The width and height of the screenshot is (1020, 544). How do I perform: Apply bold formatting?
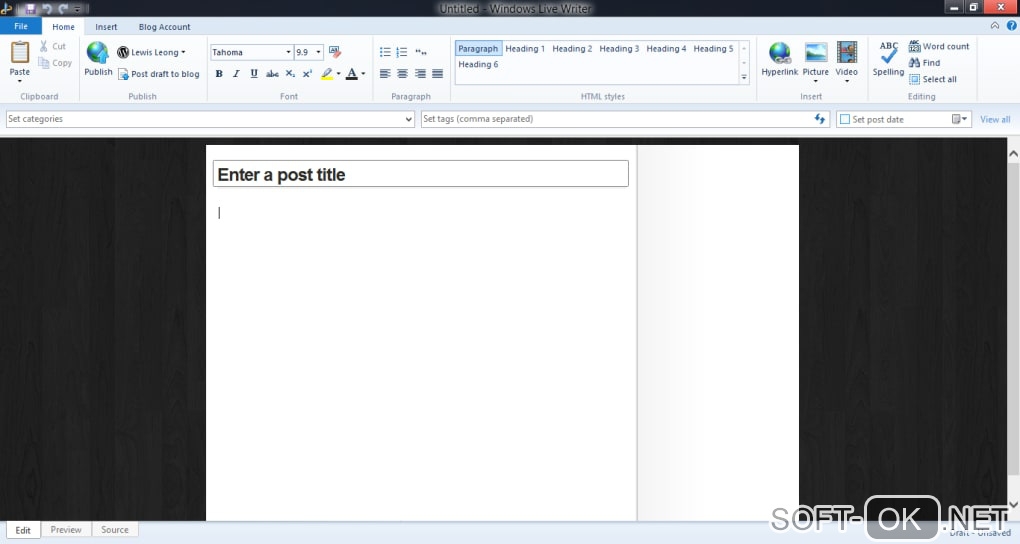219,74
